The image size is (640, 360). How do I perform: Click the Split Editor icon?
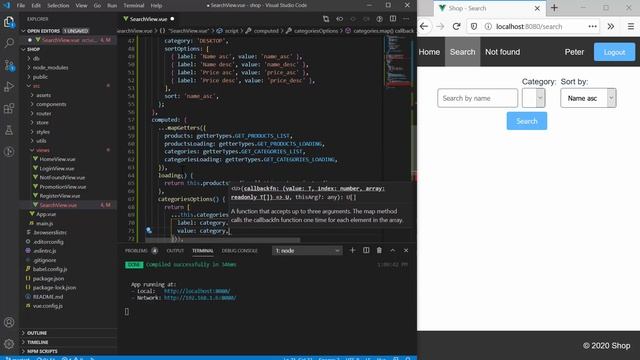[x=393, y=19]
